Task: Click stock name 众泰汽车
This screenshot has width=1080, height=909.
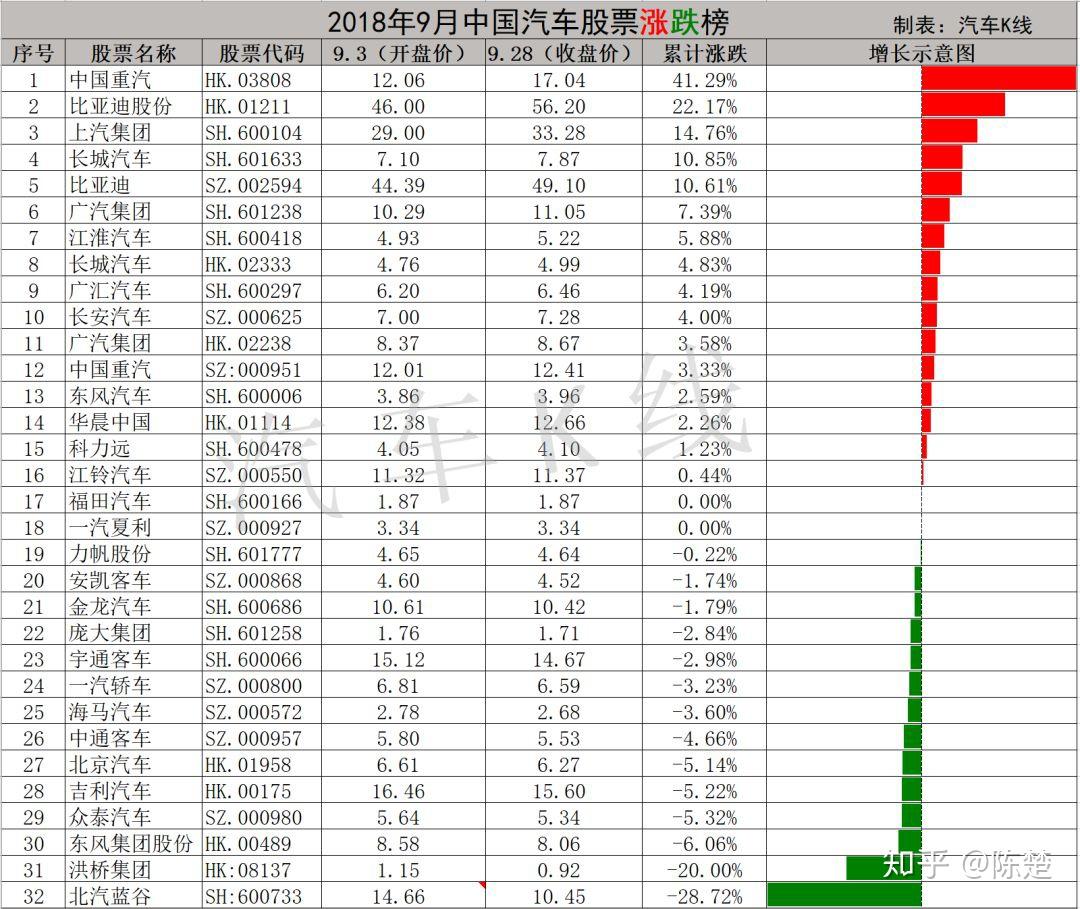Action: (110, 817)
